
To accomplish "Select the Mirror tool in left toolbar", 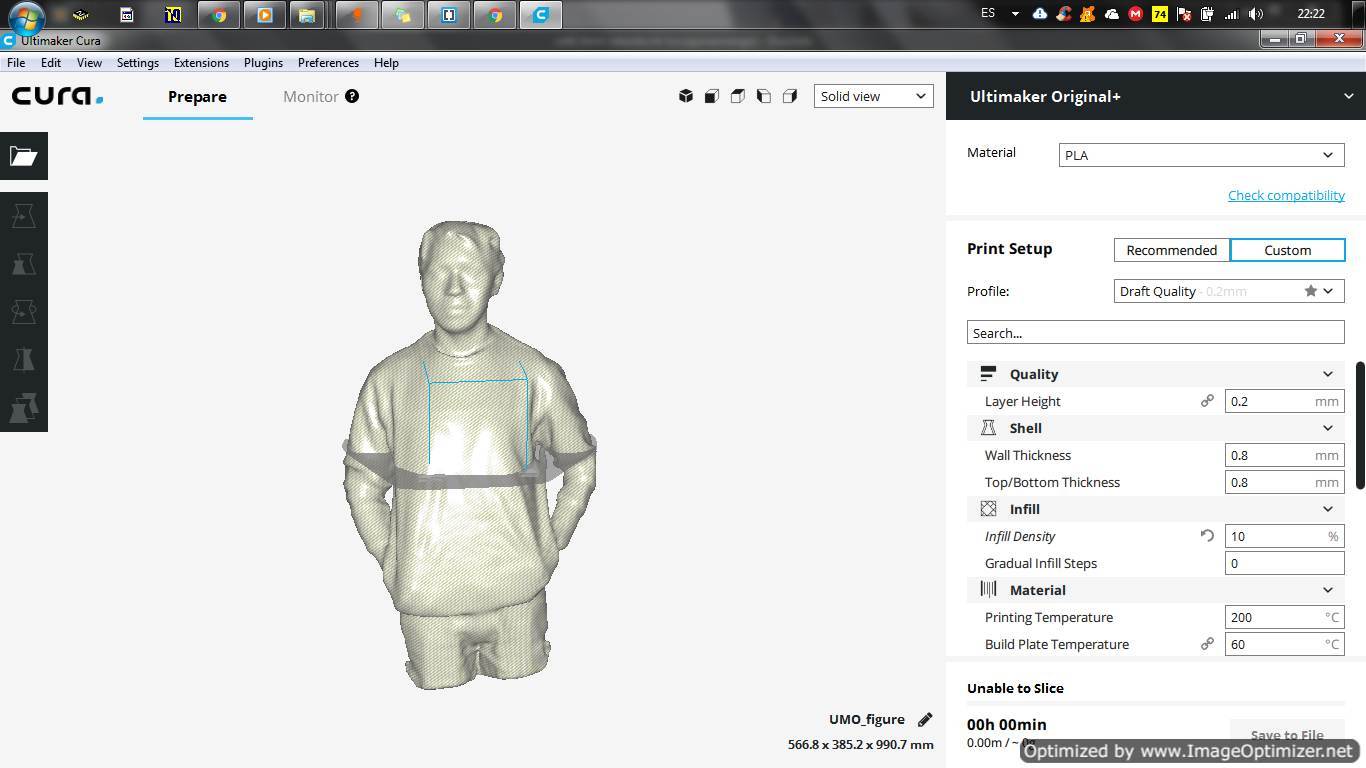I will tap(23, 360).
